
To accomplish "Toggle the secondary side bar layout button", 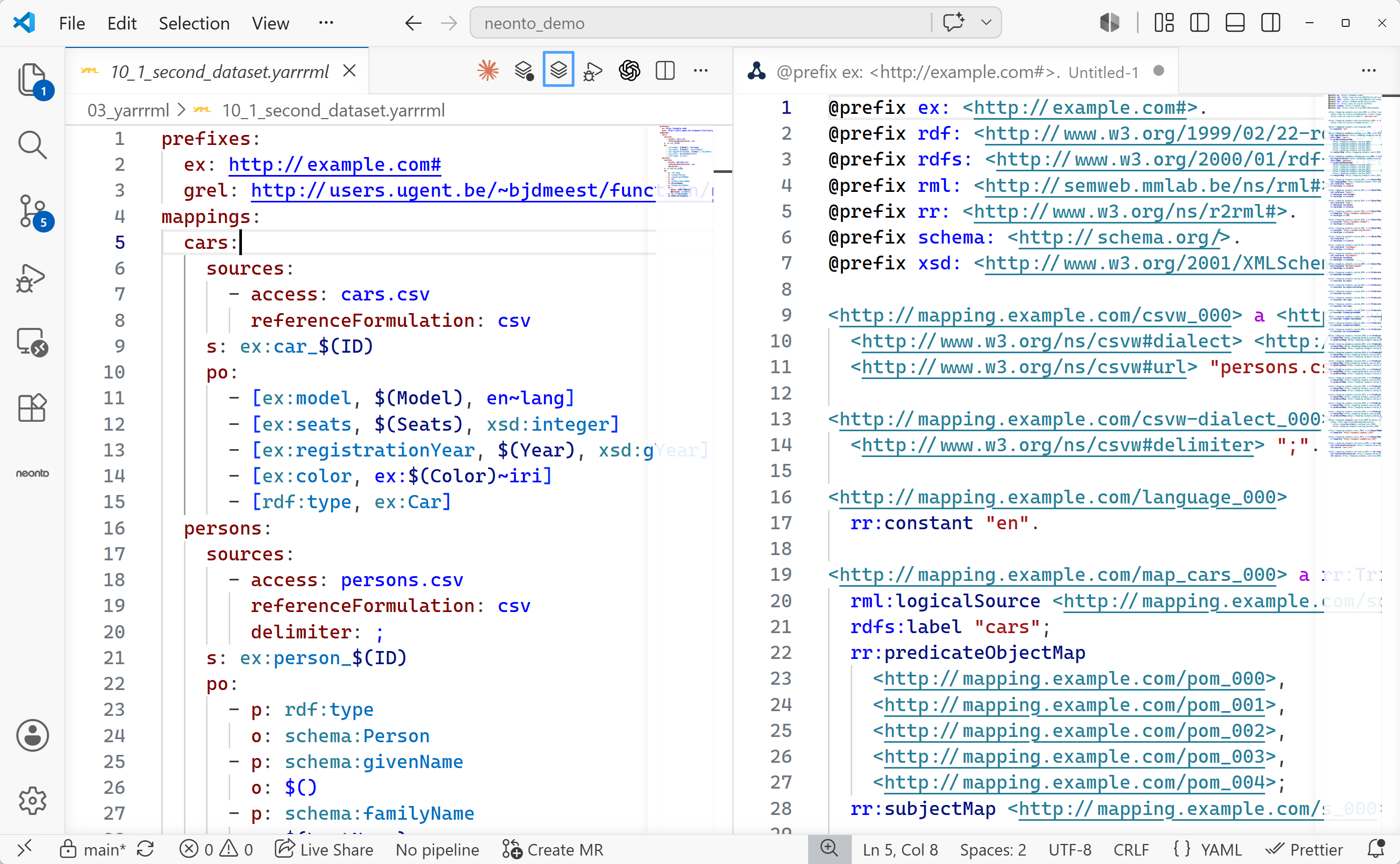I will [x=1270, y=23].
